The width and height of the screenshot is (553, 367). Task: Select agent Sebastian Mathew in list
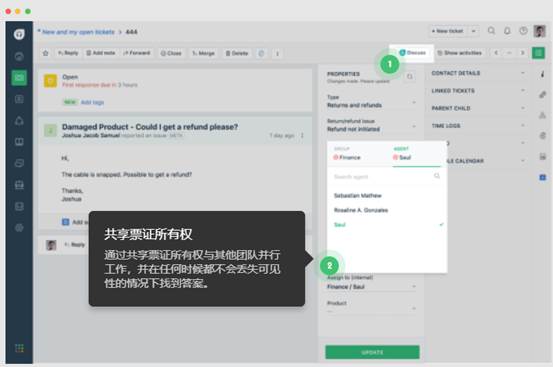coord(358,196)
